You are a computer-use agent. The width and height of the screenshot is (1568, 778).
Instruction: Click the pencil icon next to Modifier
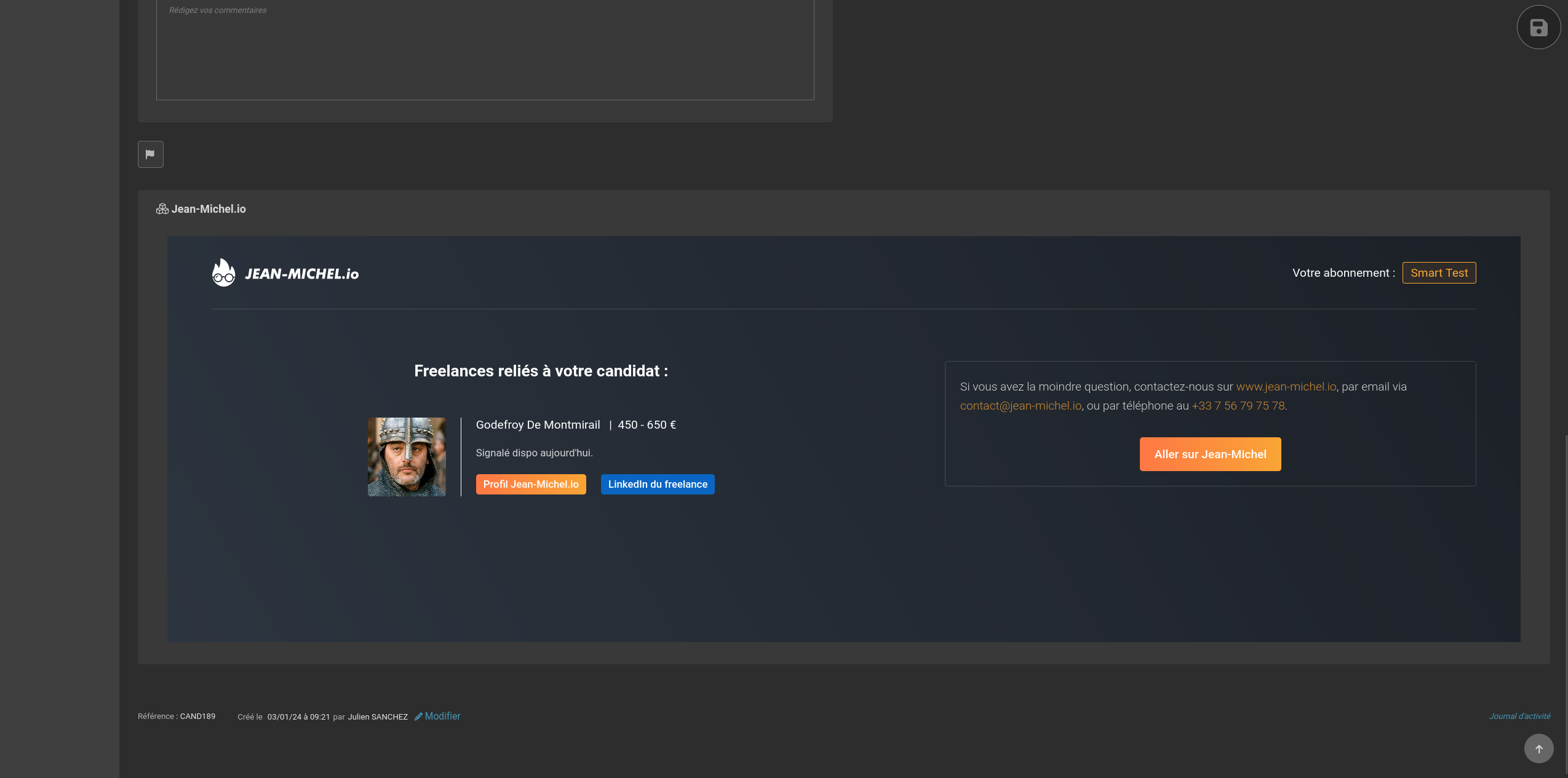coord(418,716)
